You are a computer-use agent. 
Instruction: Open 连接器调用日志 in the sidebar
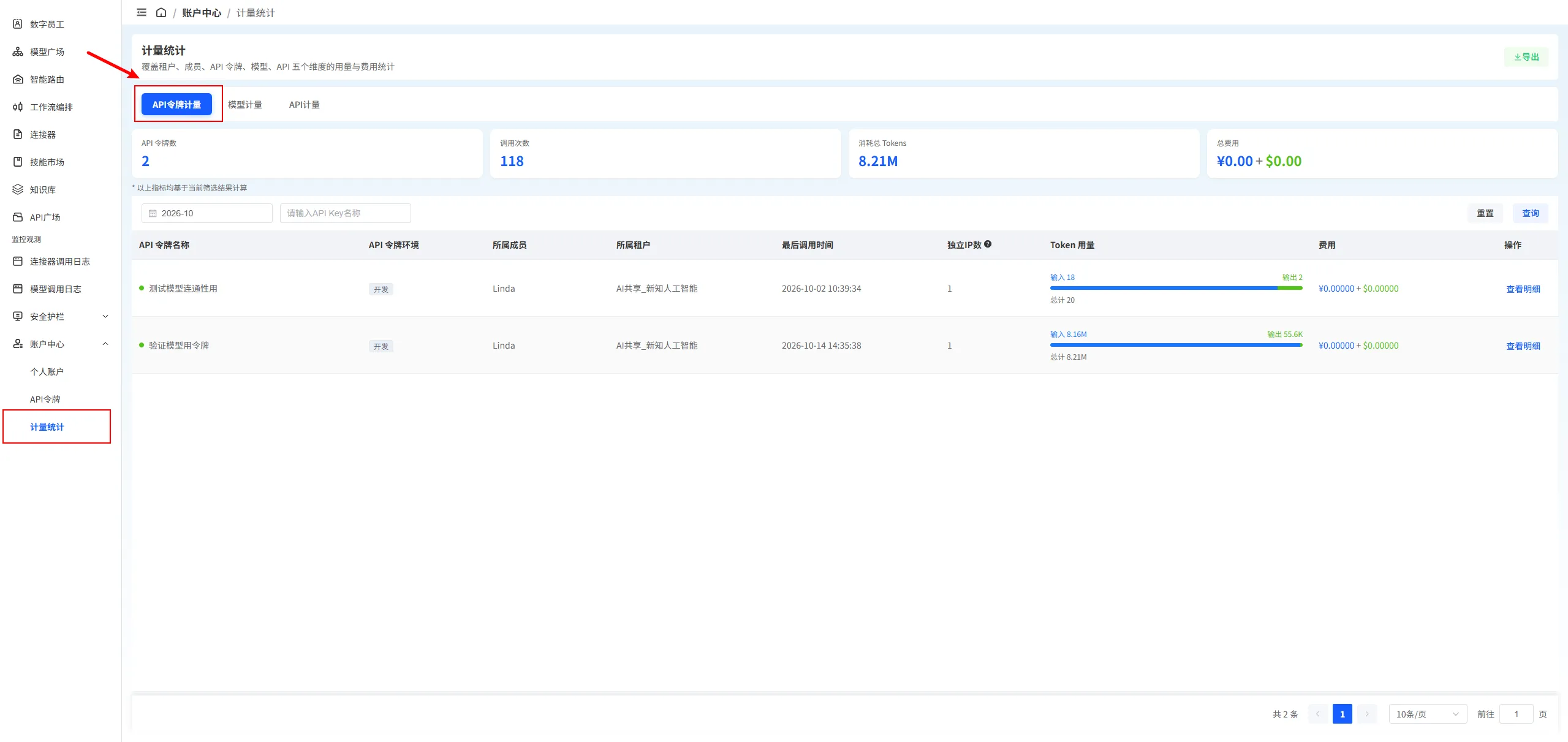(61, 261)
